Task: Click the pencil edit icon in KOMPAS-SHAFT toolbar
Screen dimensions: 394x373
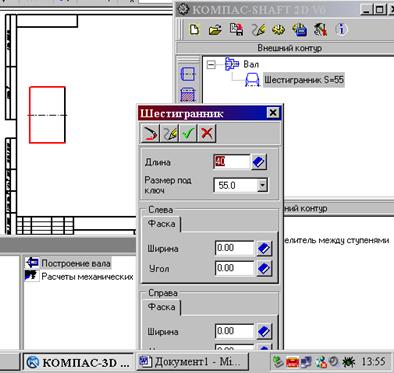Action: (258, 30)
